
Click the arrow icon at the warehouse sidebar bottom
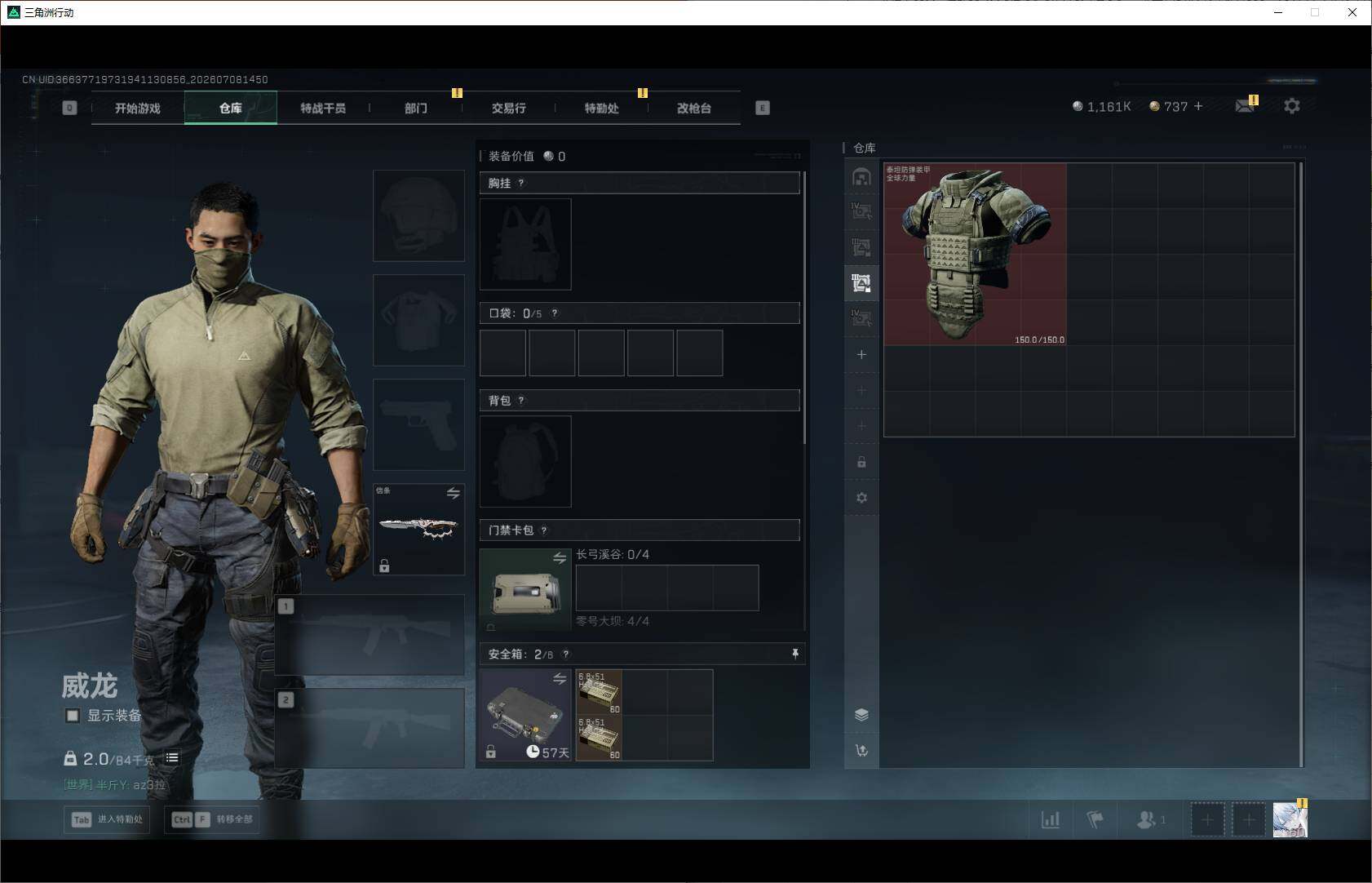point(861,751)
